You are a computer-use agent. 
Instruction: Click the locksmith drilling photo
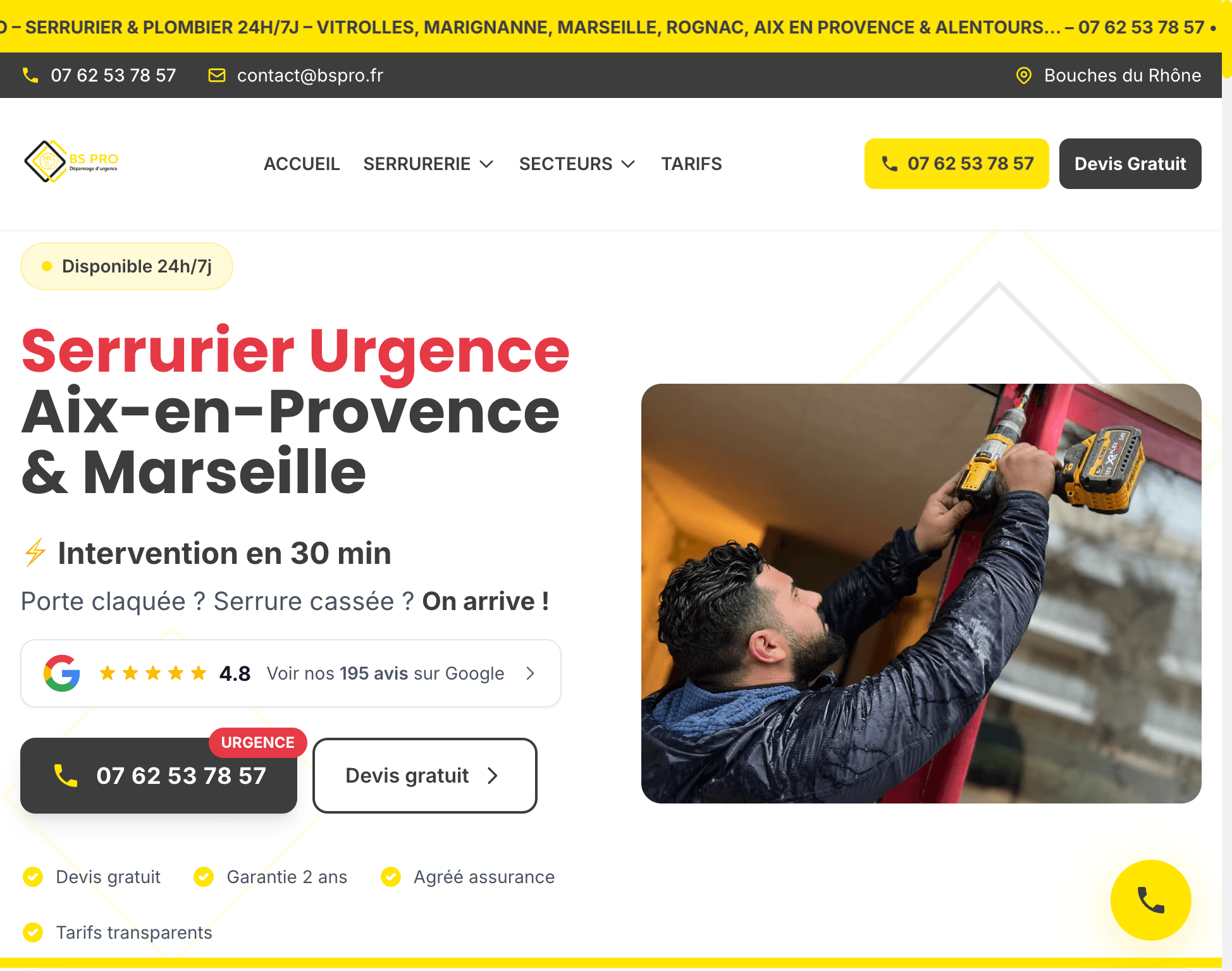pos(921,594)
